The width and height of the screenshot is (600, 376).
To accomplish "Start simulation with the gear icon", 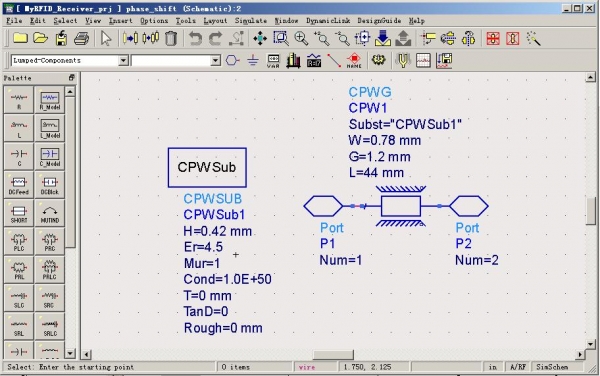I will click(x=378, y=60).
